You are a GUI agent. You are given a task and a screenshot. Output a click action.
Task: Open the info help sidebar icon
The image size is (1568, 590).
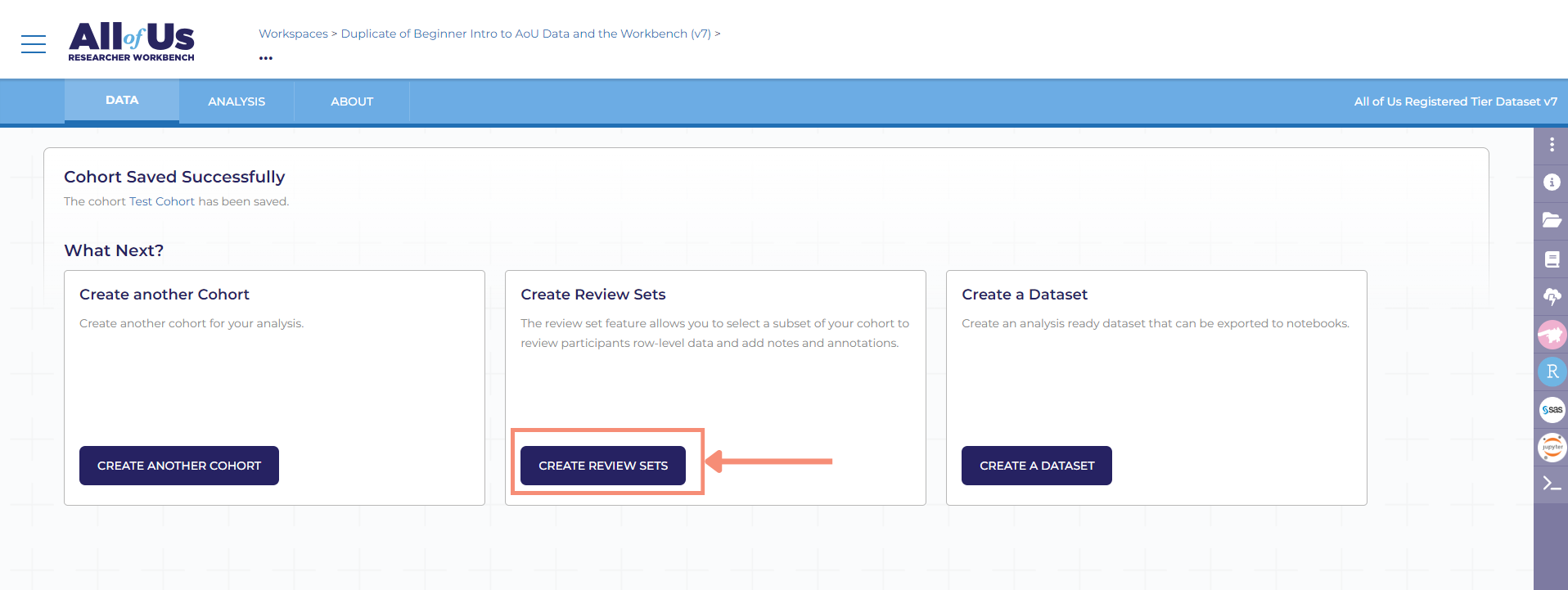(1552, 182)
